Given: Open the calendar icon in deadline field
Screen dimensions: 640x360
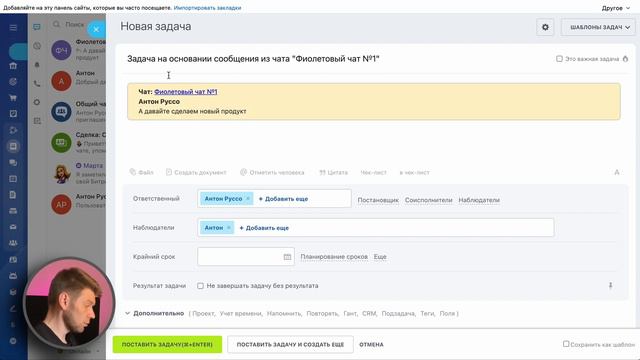Looking at the screenshot, I should coord(287,257).
